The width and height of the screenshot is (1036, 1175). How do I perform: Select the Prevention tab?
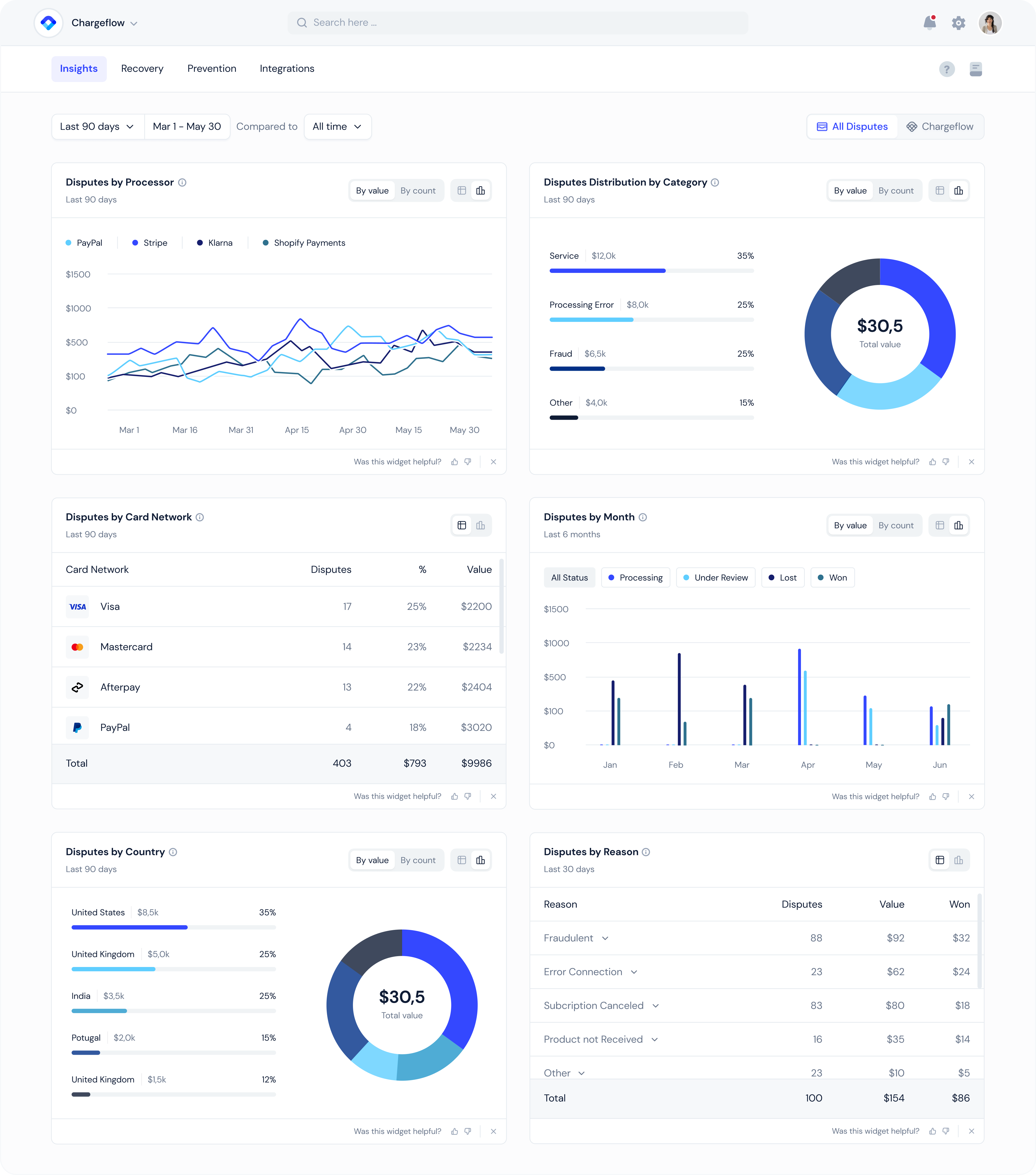(211, 68)
